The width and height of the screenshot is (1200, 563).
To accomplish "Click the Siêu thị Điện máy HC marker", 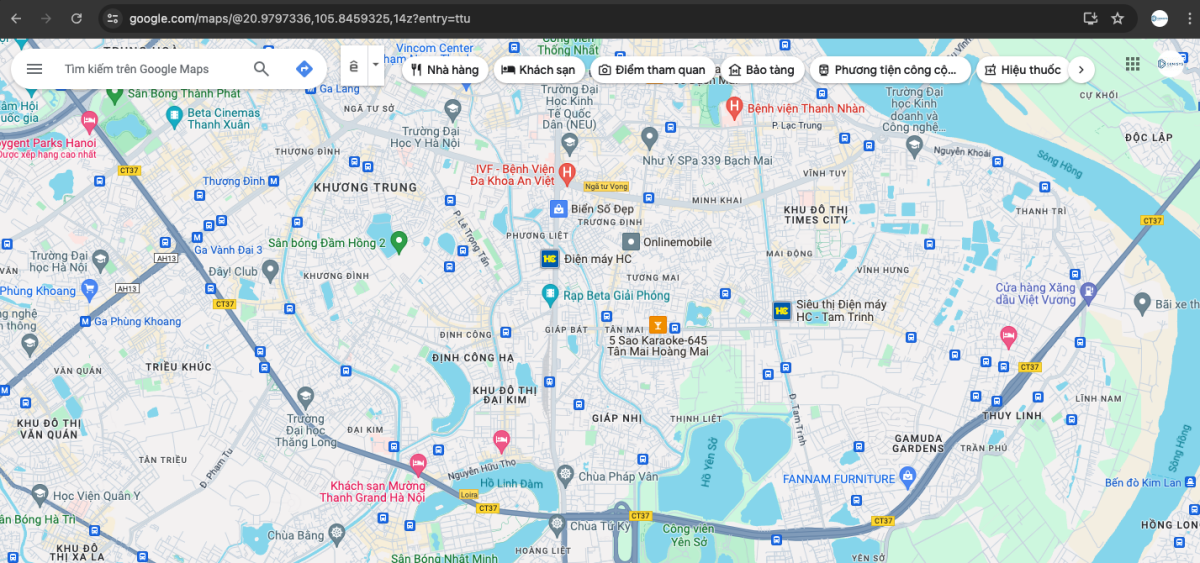I will (782, 310).
